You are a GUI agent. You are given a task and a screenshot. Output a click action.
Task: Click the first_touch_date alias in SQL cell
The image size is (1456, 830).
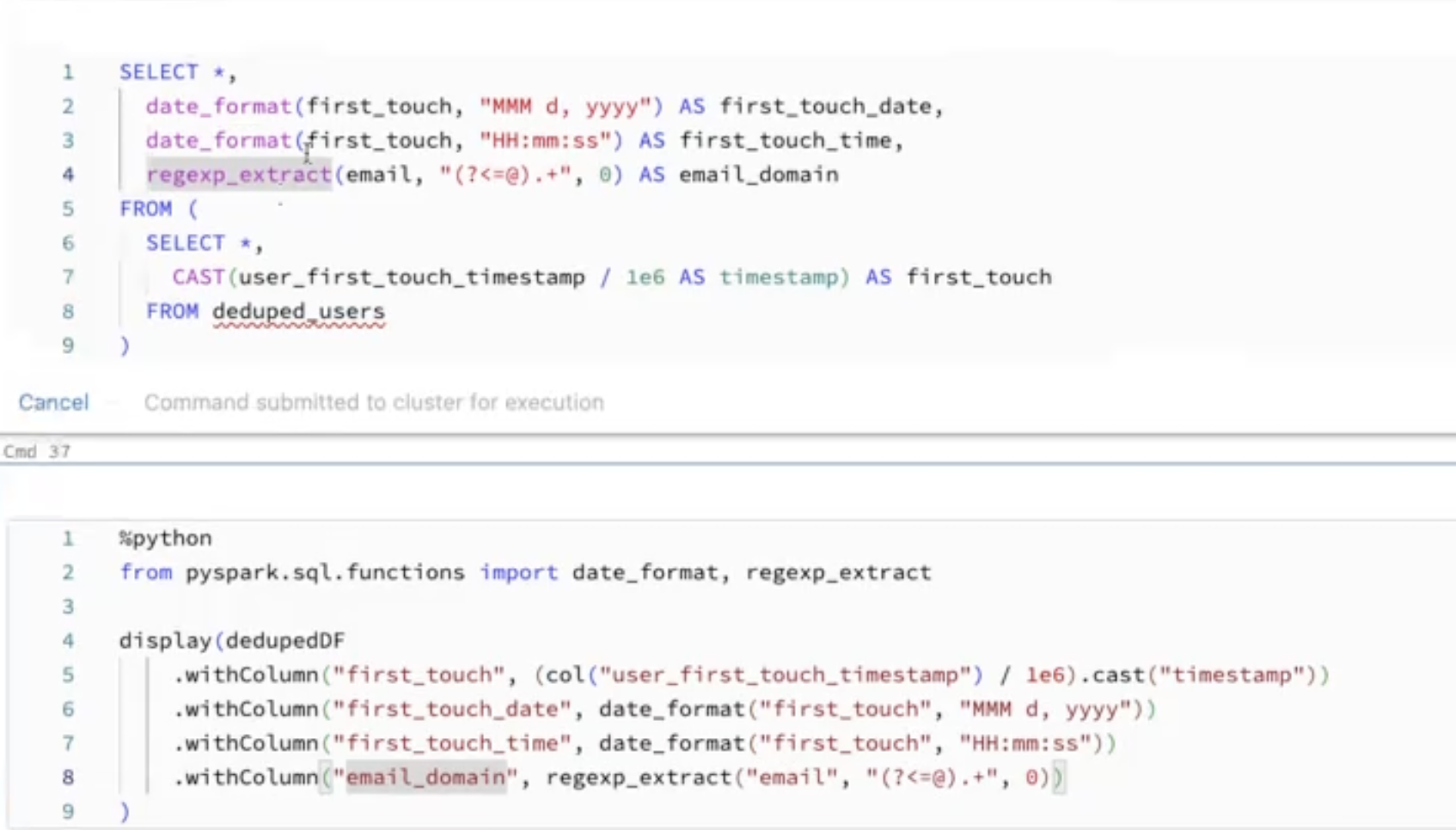(x=826, y=106)
